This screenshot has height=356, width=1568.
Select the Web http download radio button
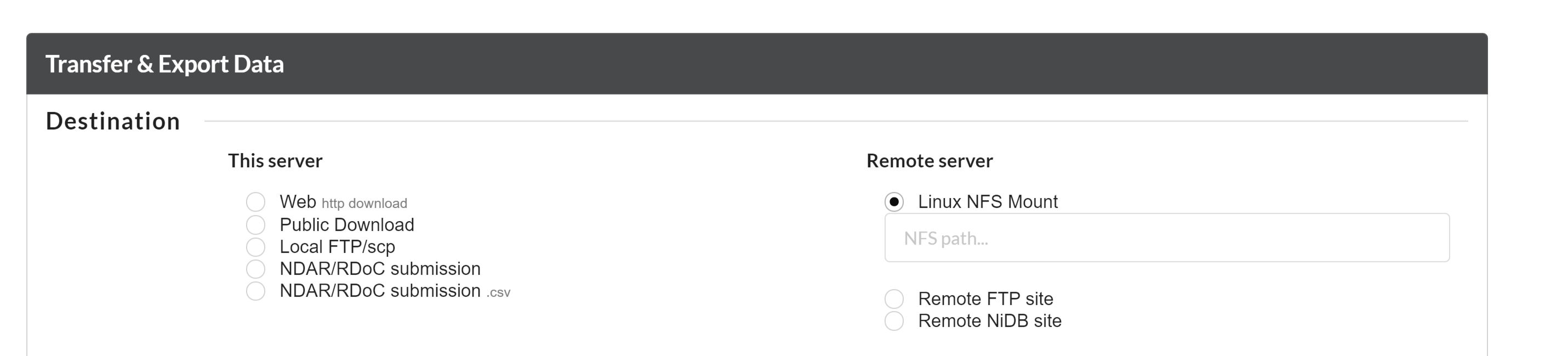(x=255, y=202)
